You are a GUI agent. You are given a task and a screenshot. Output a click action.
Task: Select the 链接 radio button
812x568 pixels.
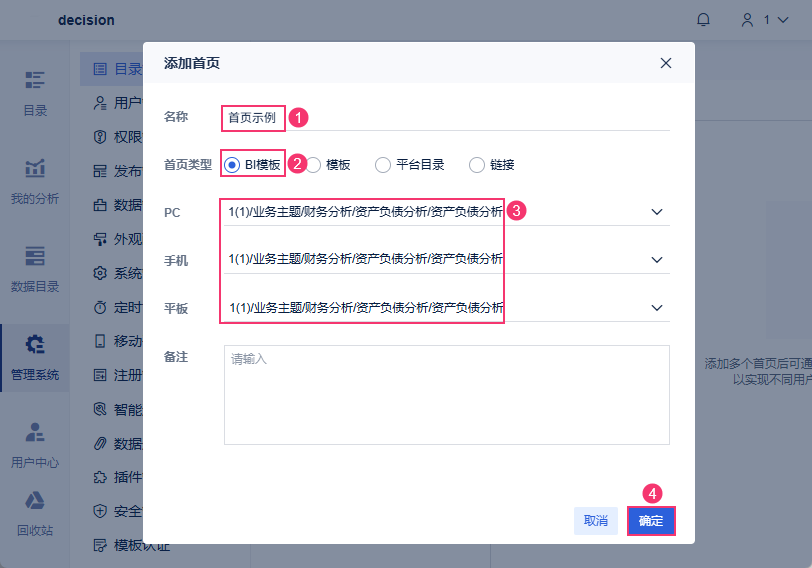tap(476, 165)
